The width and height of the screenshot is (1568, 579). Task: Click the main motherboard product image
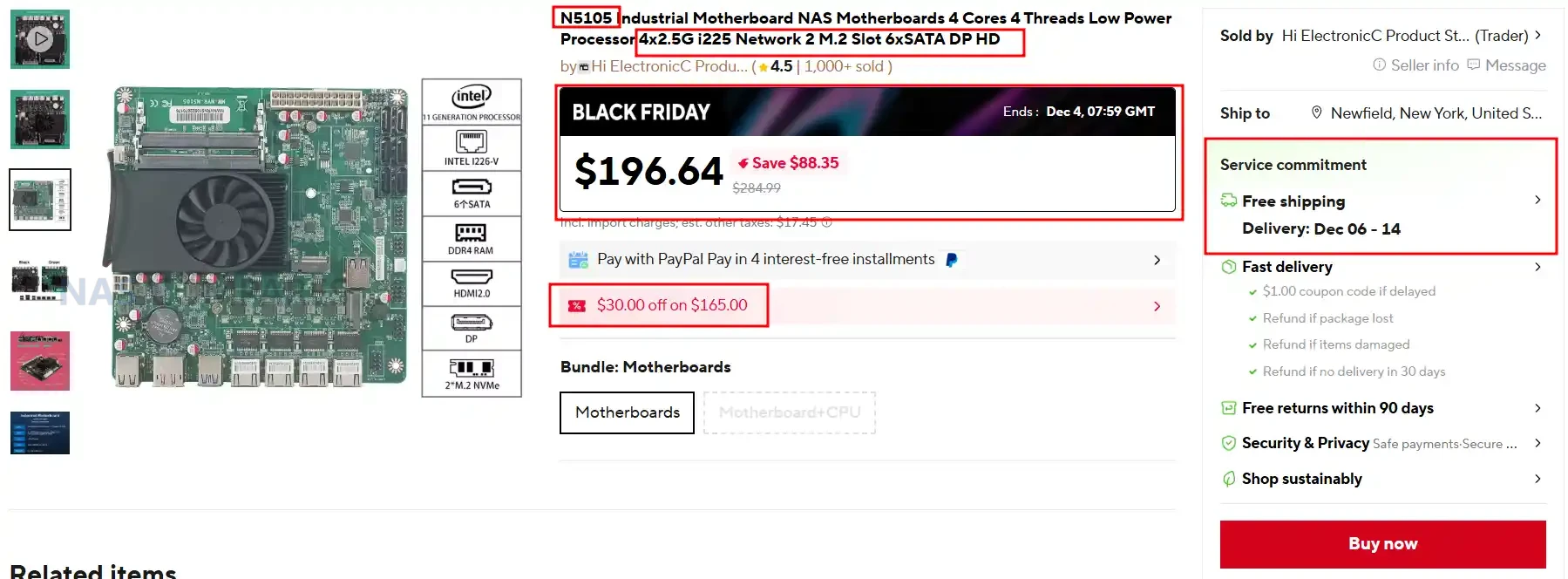click(261, 236)
